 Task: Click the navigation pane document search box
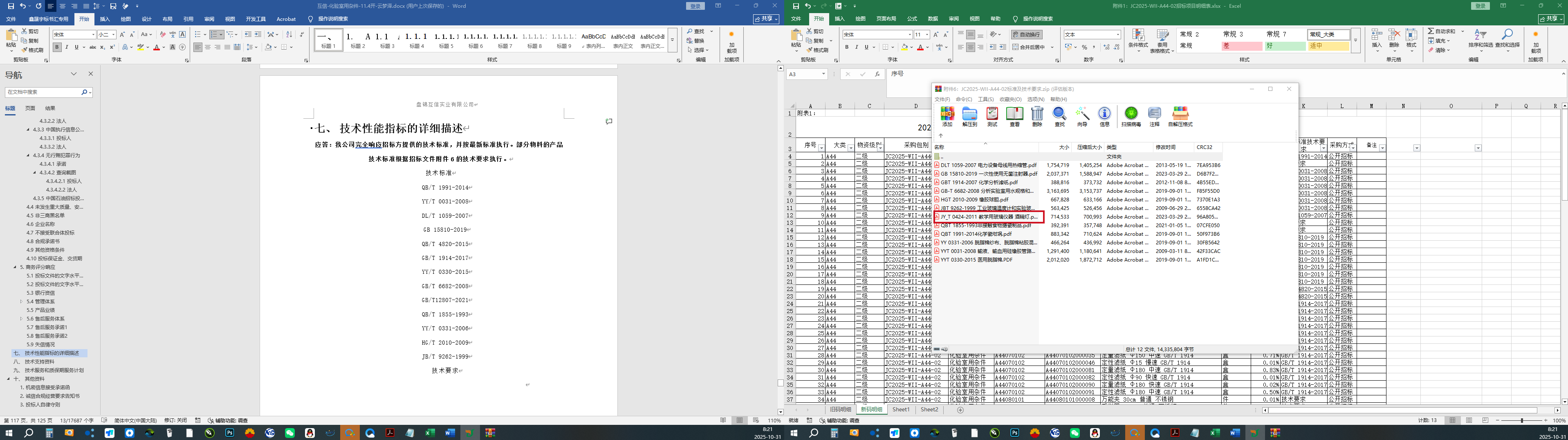click(x=43, y=92)
